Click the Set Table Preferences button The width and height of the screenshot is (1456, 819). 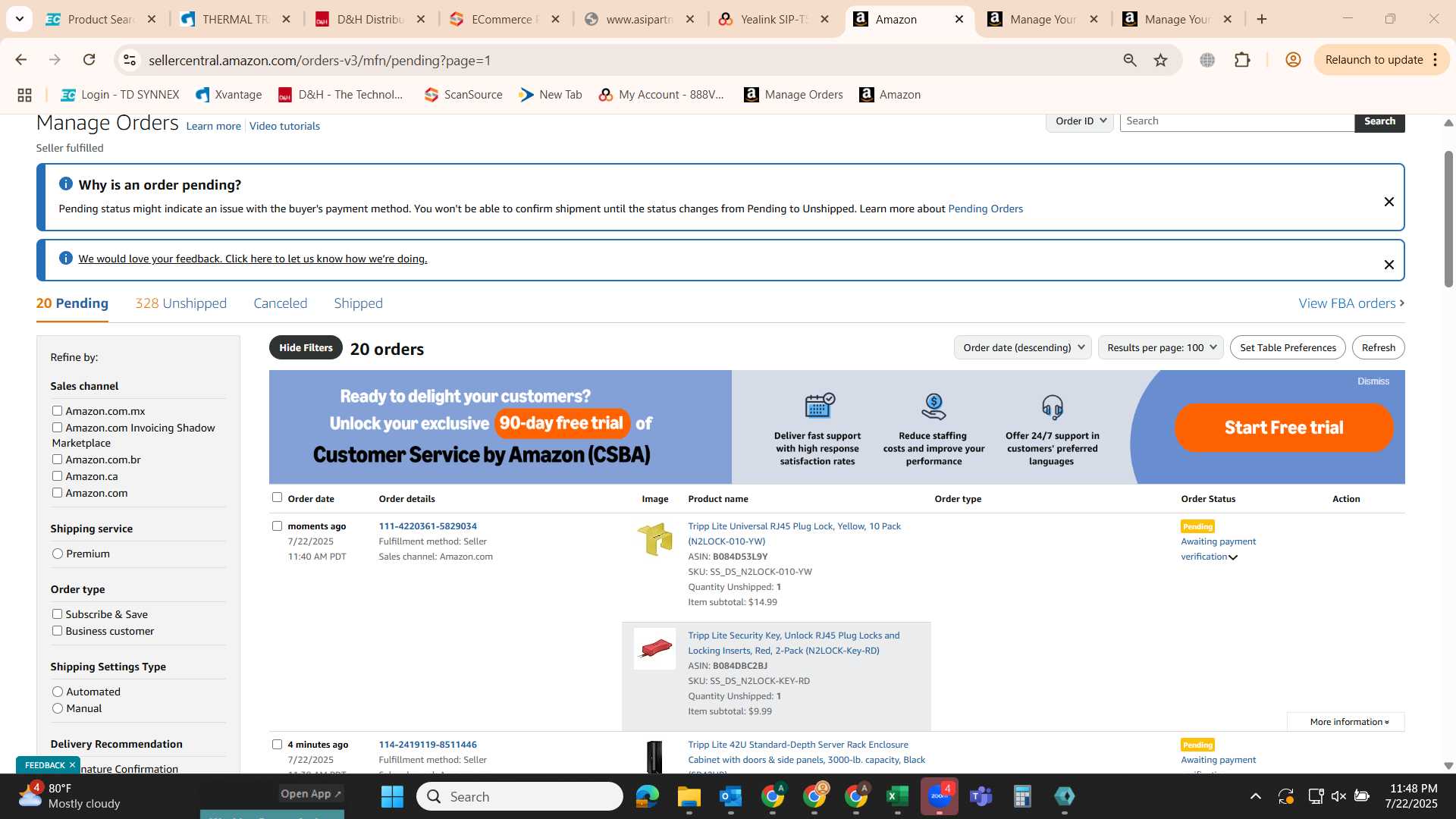1288,347
